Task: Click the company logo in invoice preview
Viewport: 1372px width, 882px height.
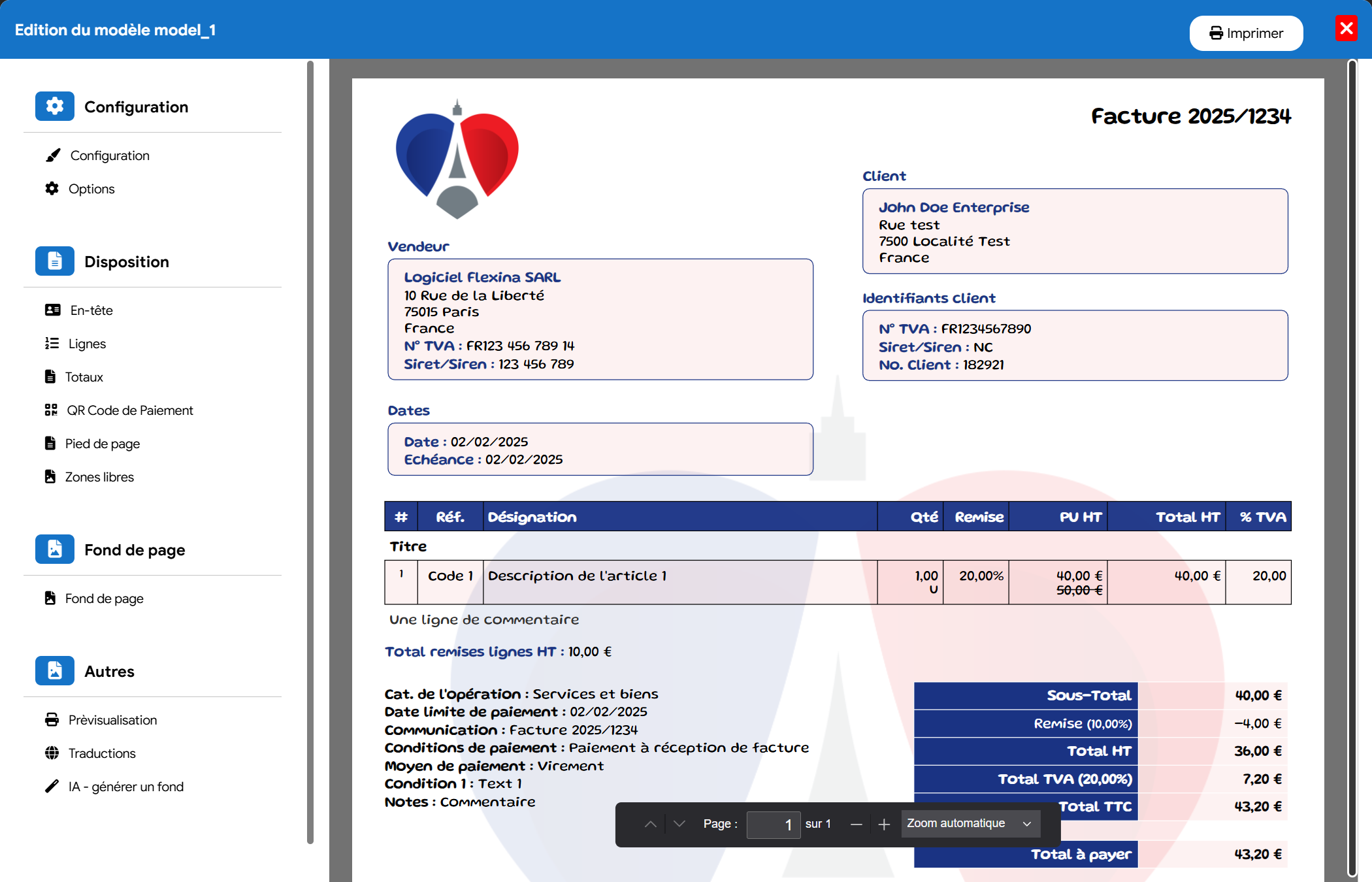Action: (457, 159)
